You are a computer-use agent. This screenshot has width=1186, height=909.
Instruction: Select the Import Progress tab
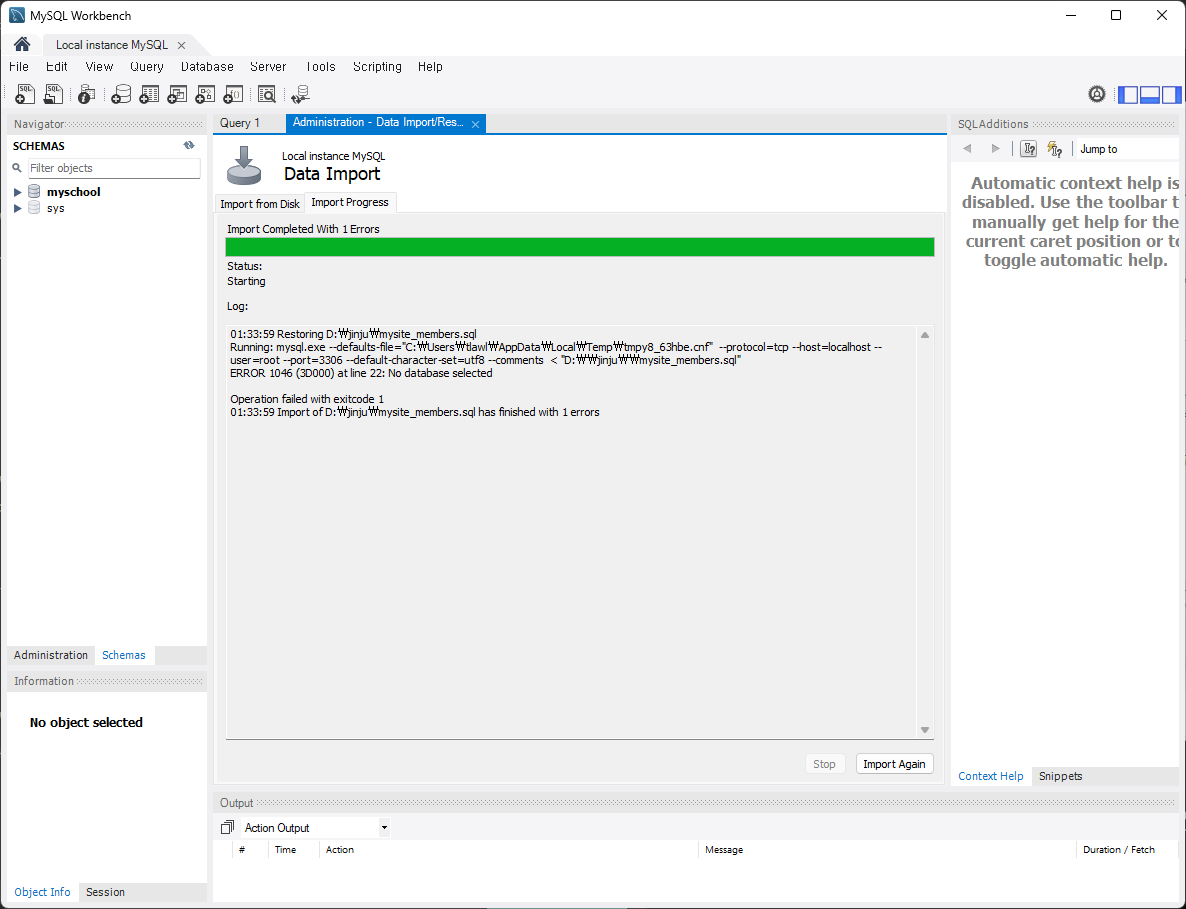(350, 203)
